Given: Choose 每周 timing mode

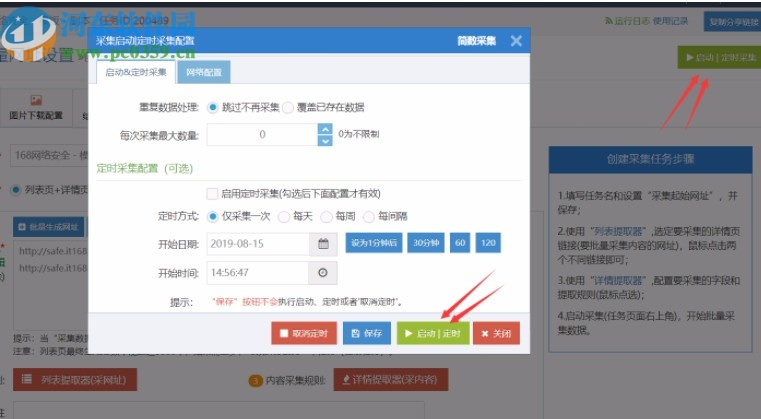Looking at the screenshot, I should pos(327,217).
